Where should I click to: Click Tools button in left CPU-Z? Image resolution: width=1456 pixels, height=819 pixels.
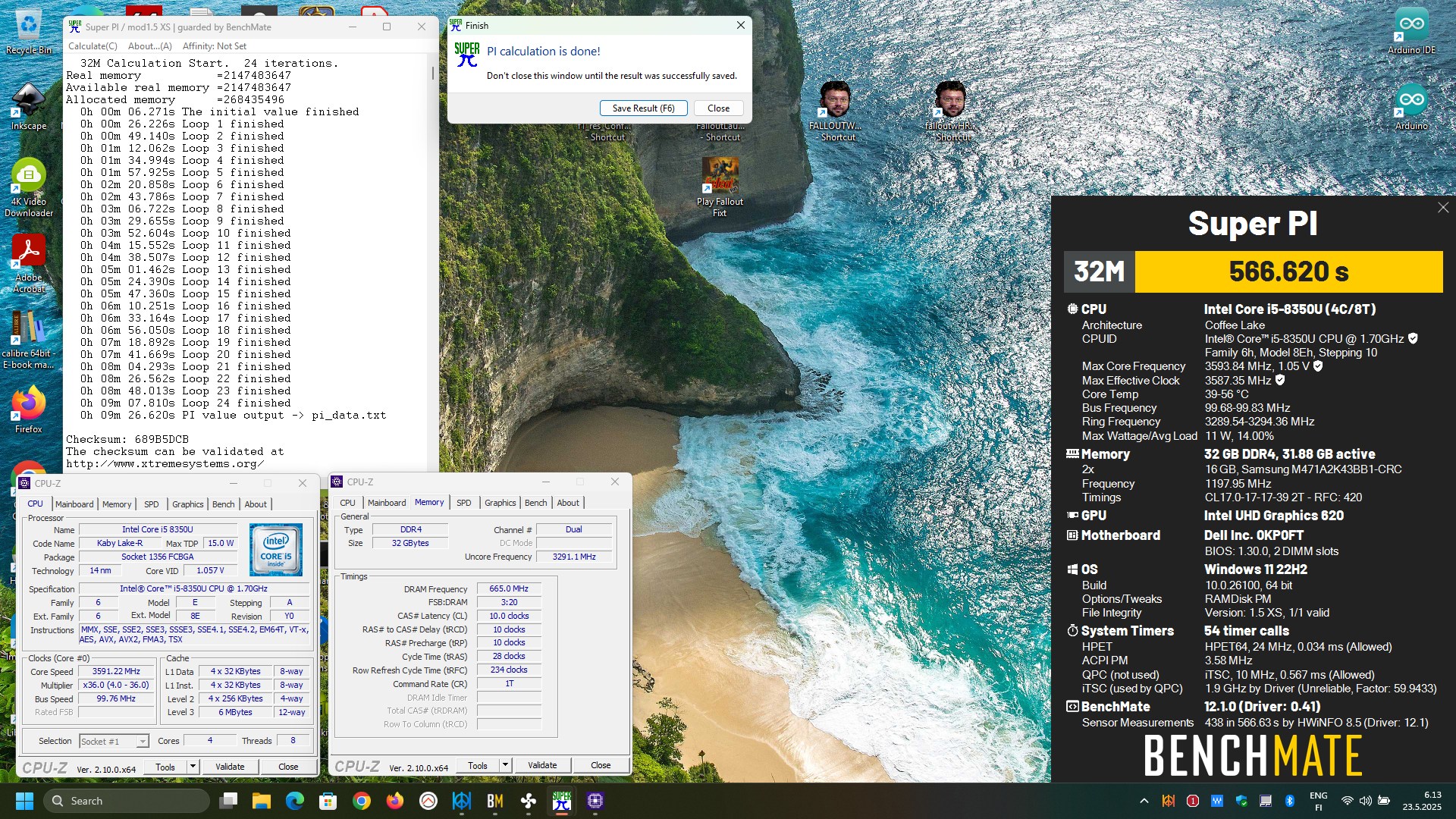click(165, 767)
